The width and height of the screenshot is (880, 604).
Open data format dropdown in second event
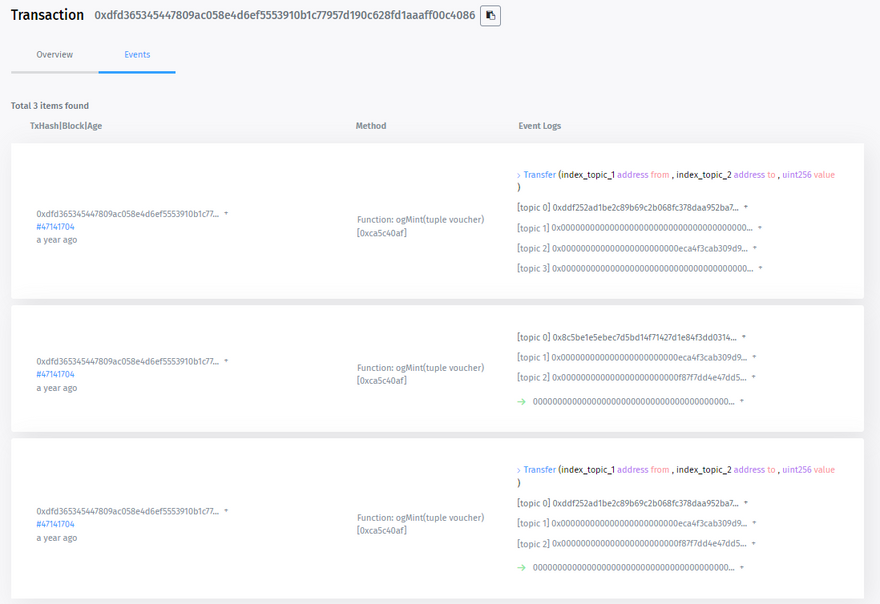point(742,402)
